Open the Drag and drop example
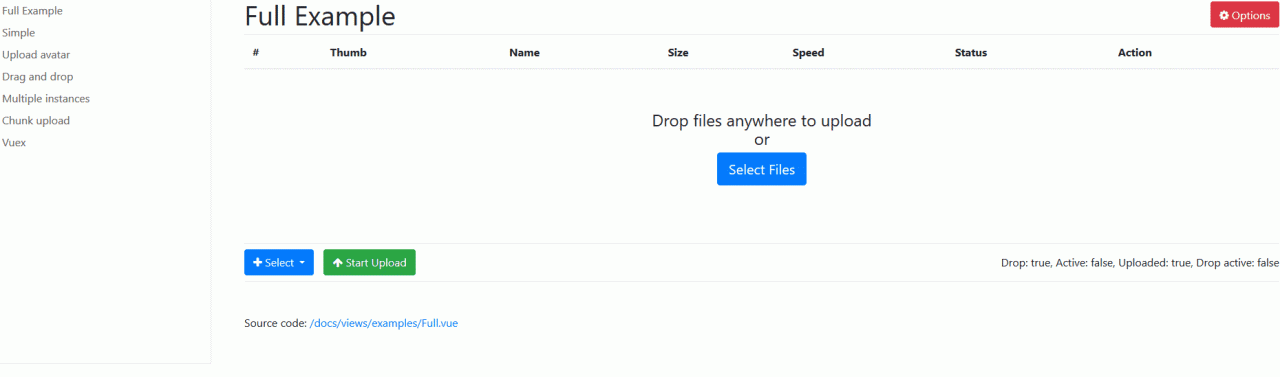1280x377 pixels. point(37,77)
